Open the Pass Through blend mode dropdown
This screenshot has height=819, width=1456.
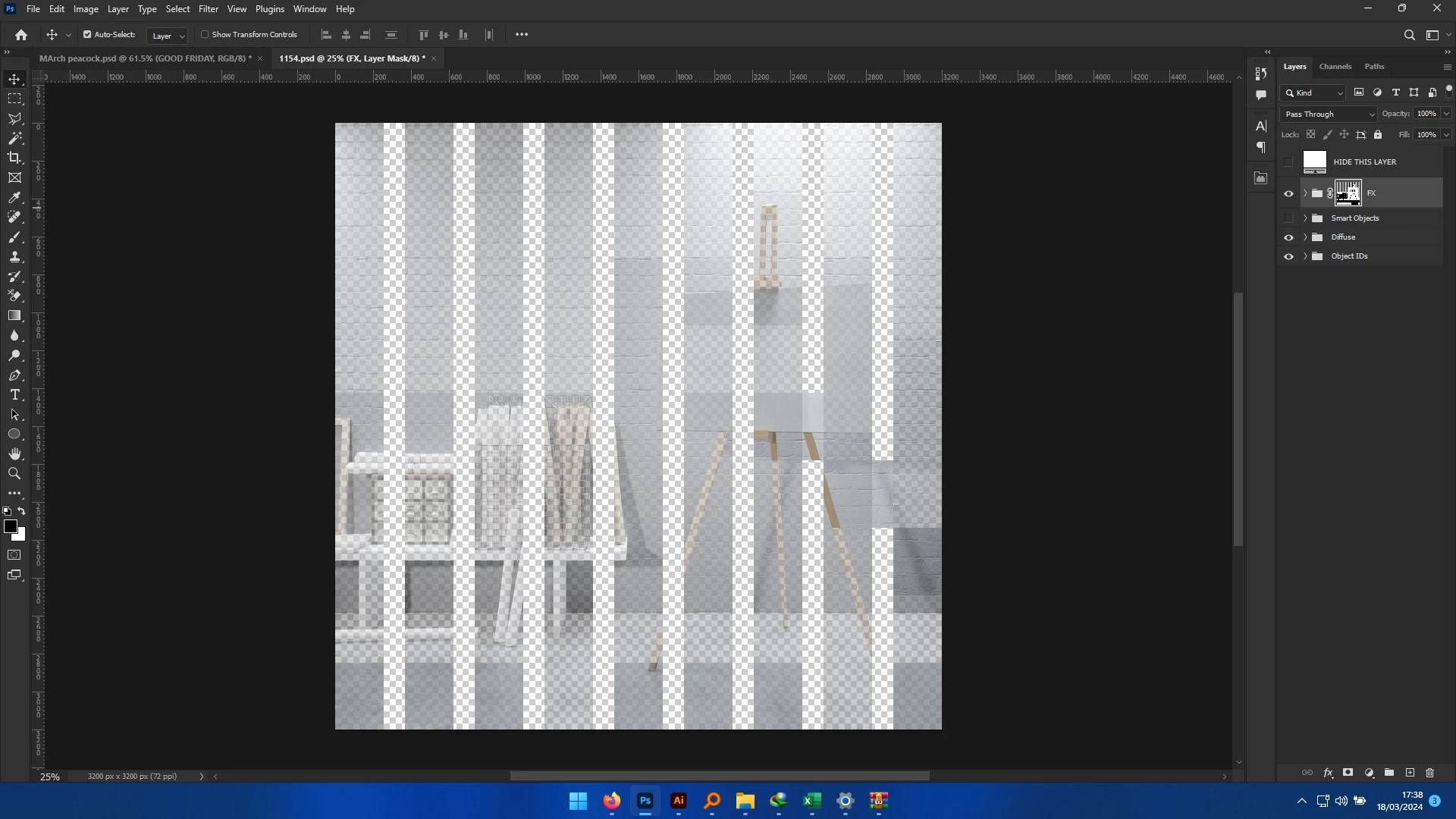coord(1329,114)
